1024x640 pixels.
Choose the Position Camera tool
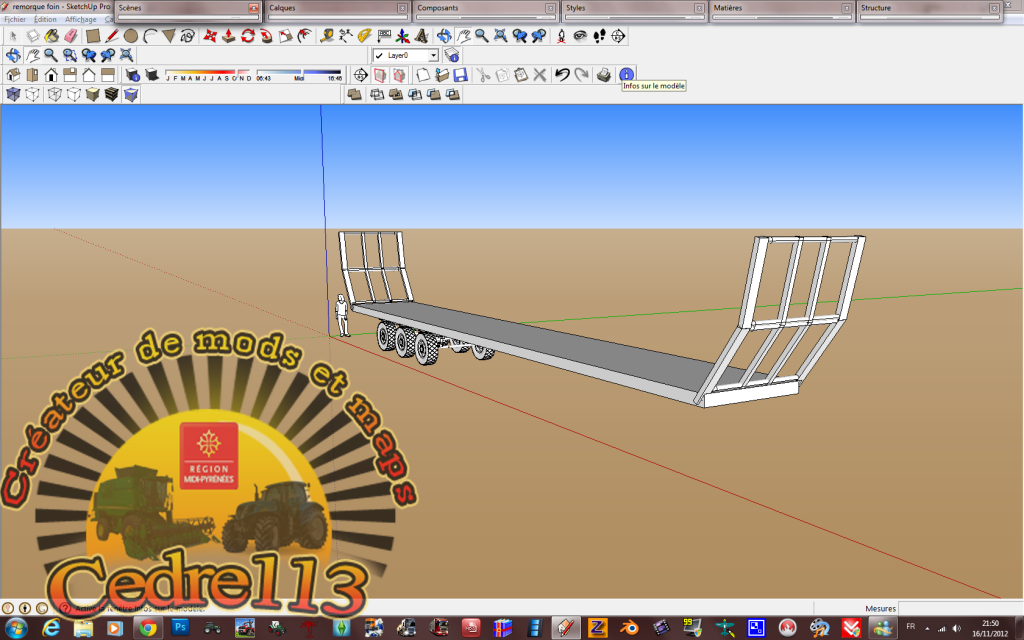561,36
